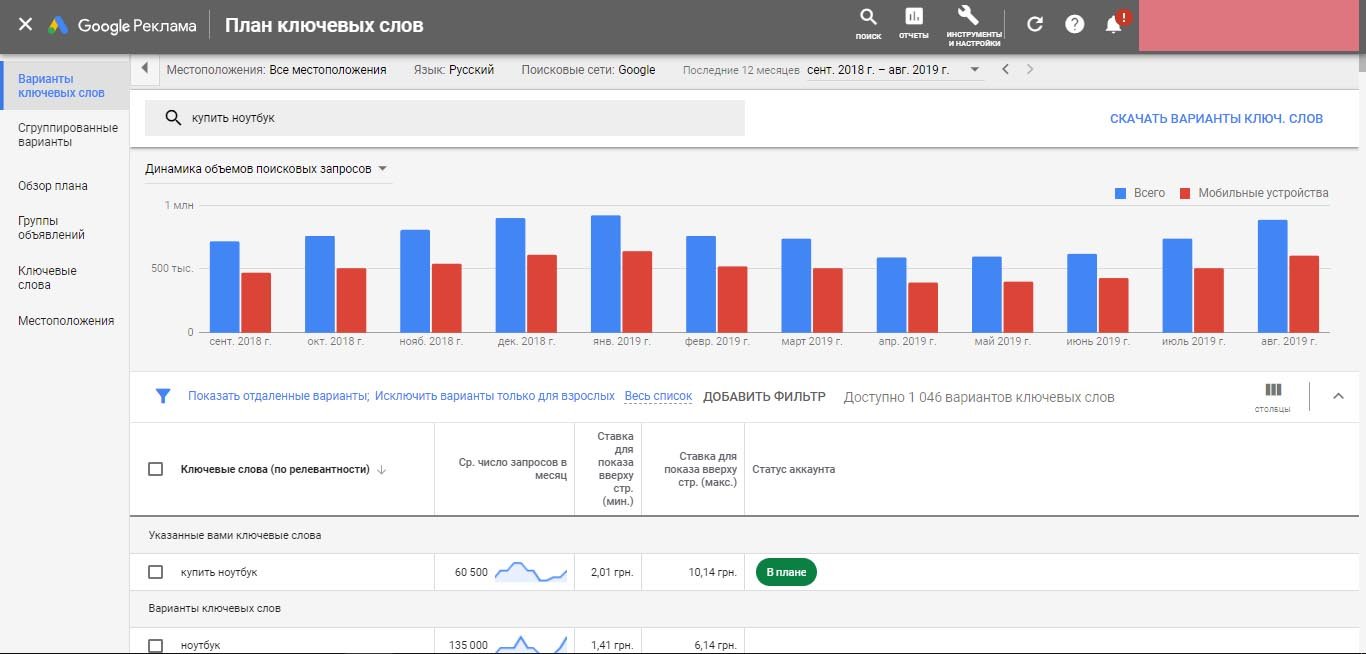Click the trend sparkline for 'купить ноутбук'
This screenshot has width=1366, height=654.
pyautogui.click(x=532, y=572)
